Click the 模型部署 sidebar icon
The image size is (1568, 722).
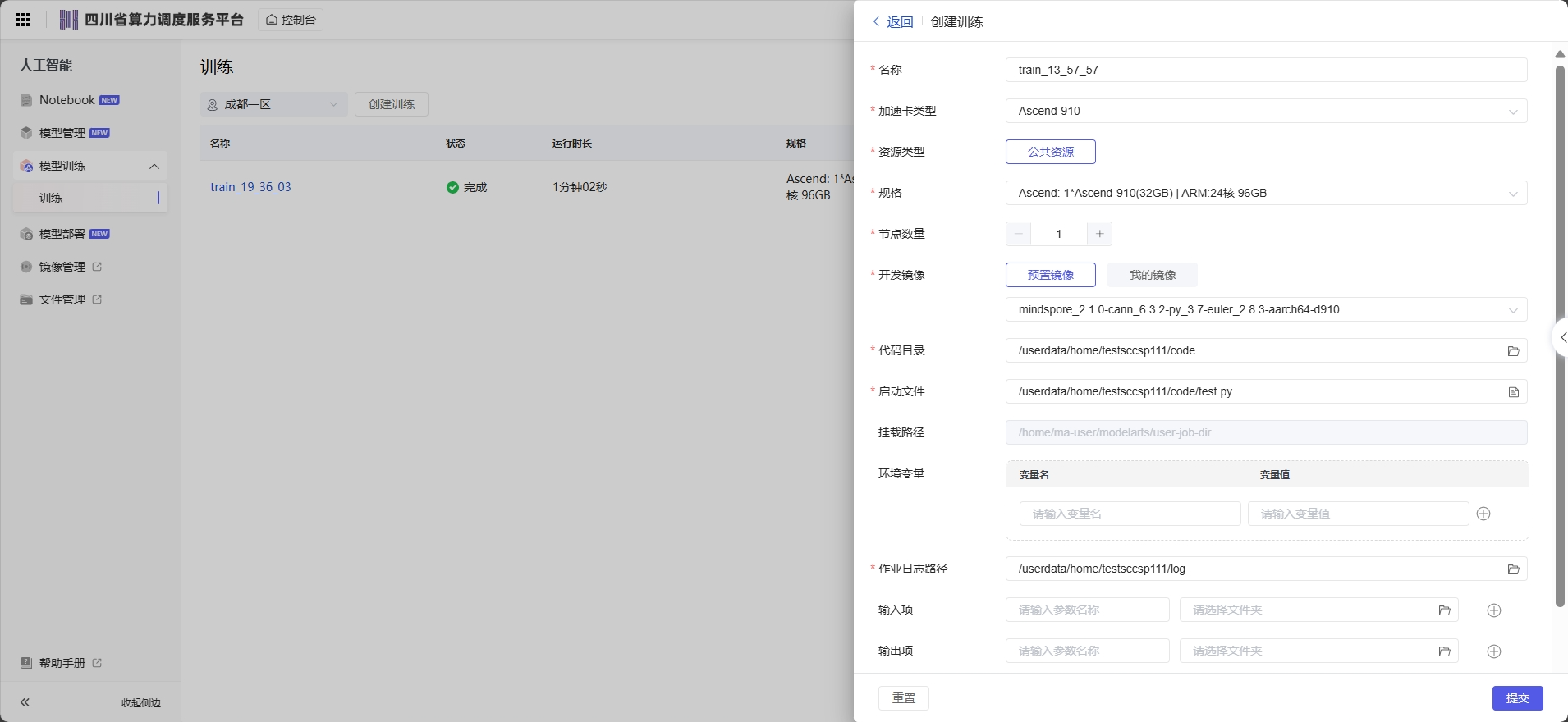point(26,234)
